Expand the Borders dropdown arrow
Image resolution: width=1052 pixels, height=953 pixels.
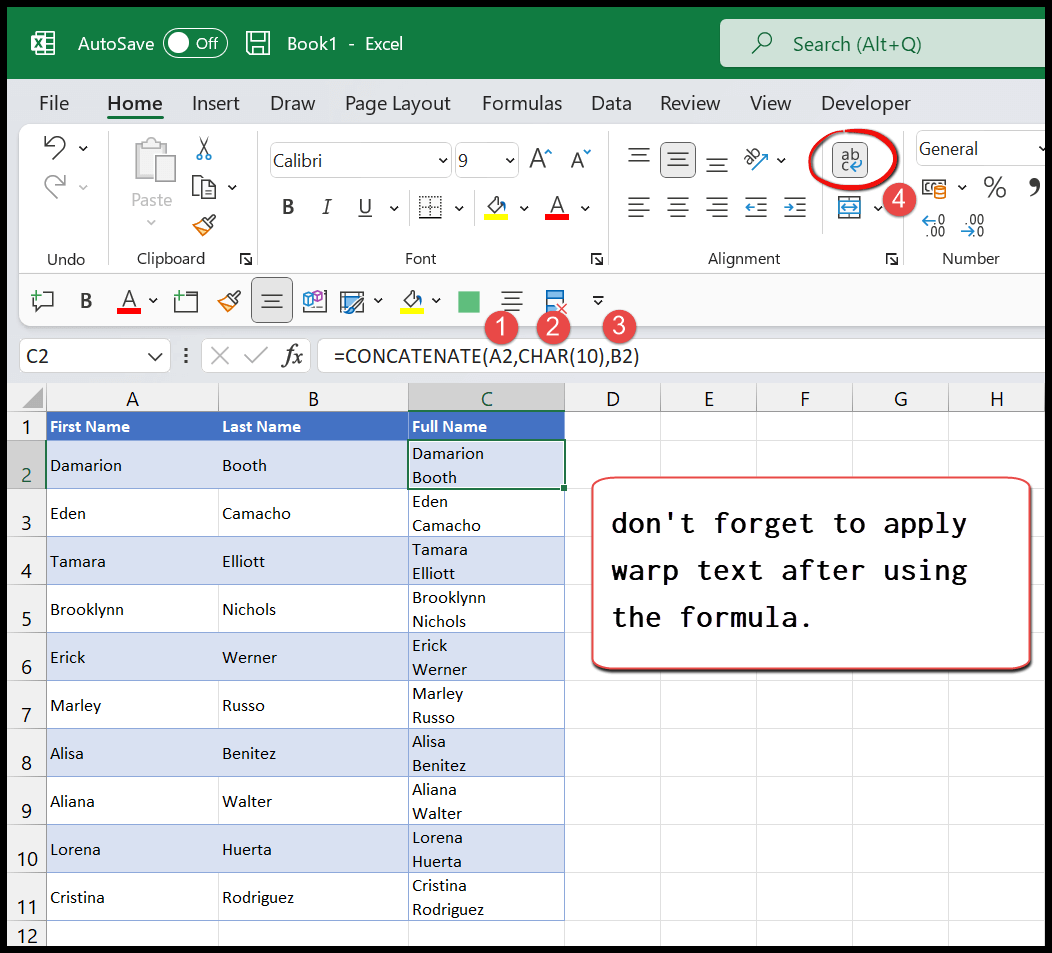(459, 208)
